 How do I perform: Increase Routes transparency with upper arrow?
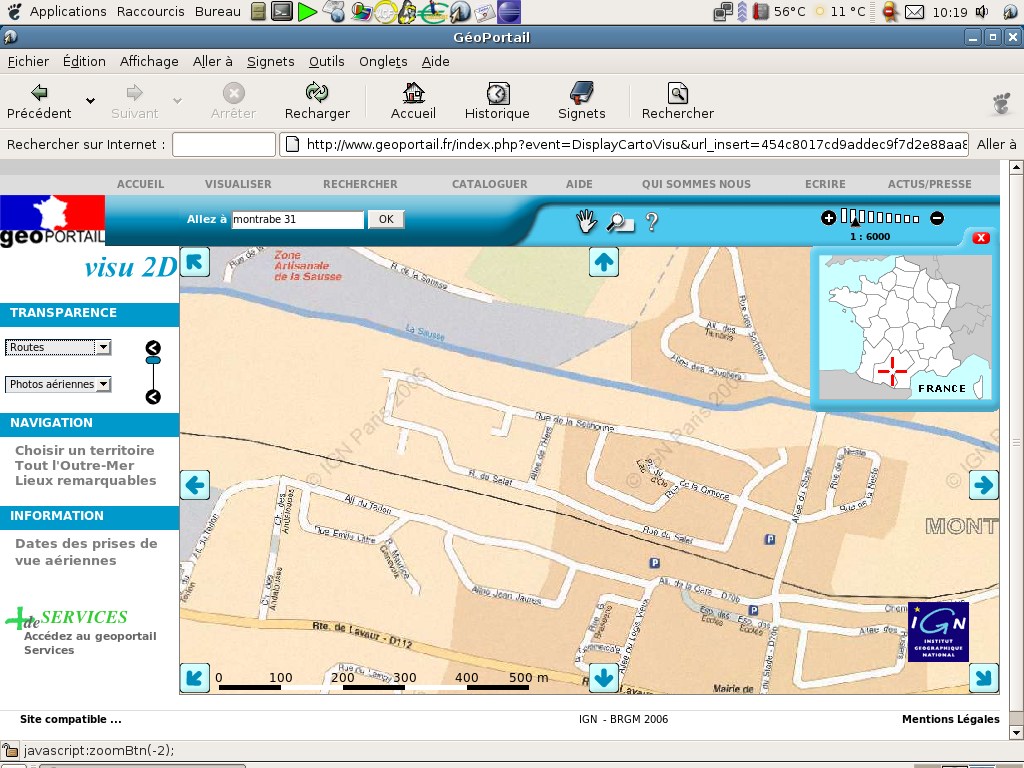153,347
